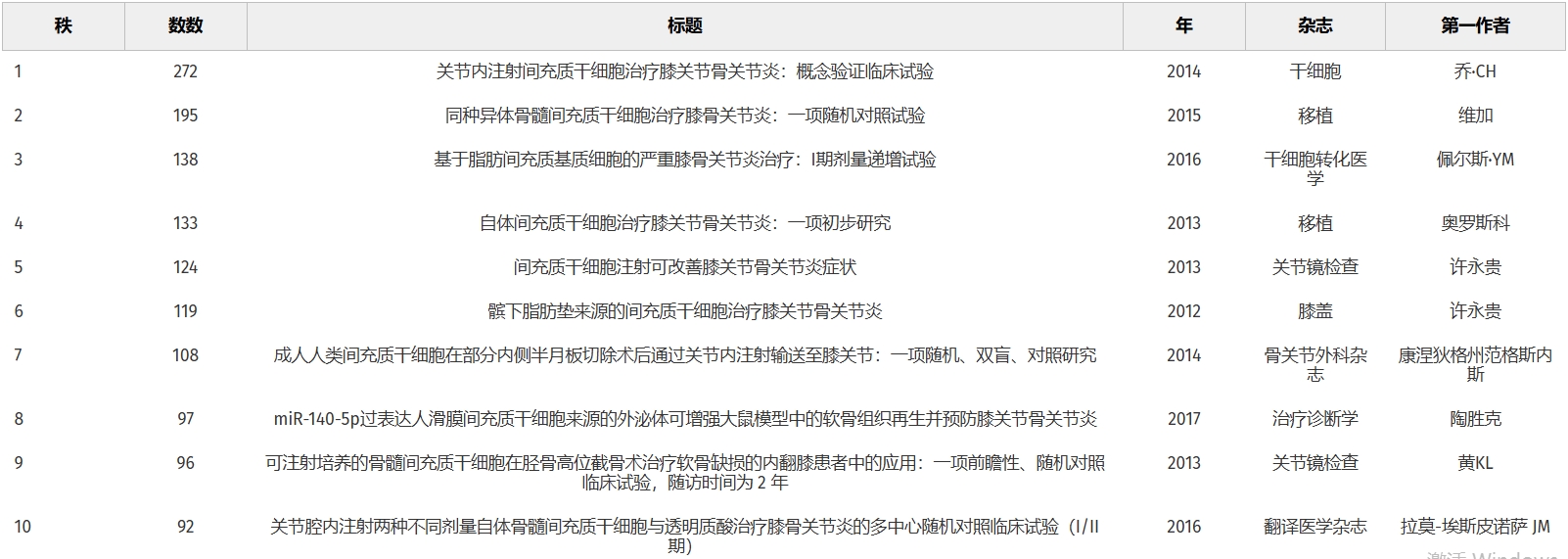Viewport: 1568px width, 559px height.
Task: Select the author name 黄KL
Action: [1475, 463]
